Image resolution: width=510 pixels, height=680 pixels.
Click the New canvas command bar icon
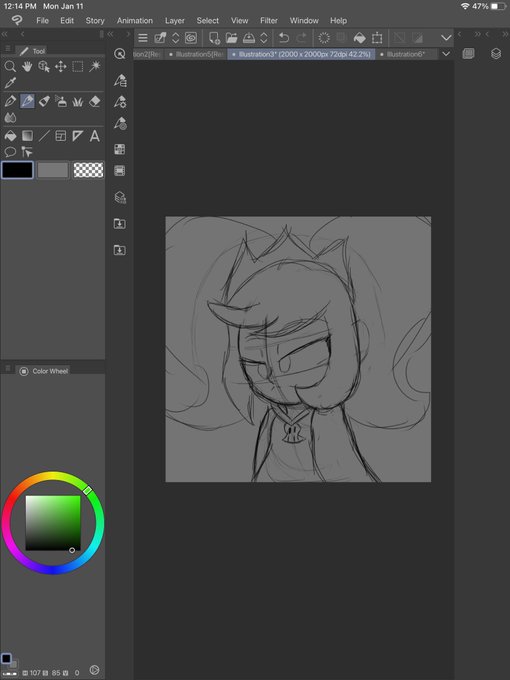point(214,38)
